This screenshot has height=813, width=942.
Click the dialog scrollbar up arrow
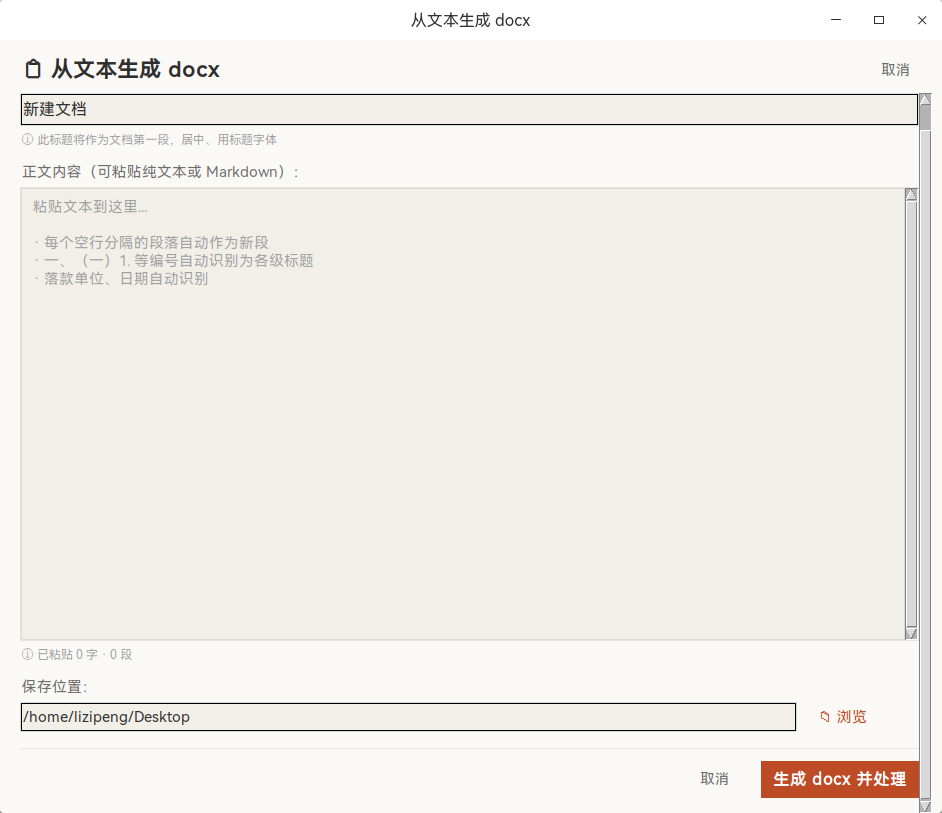click(925, 99)
